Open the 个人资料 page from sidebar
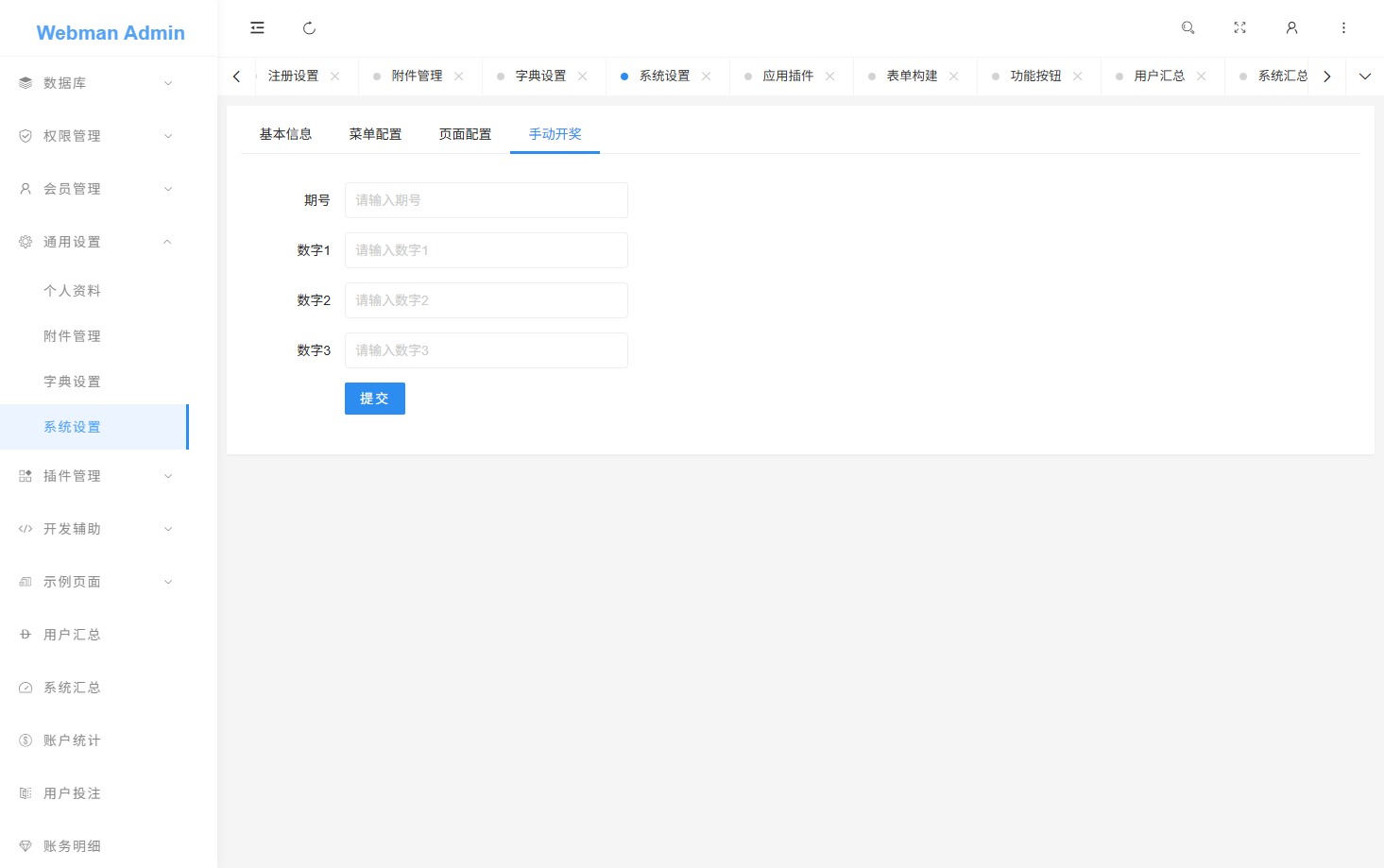 pyautogui.click(x=73, y=290)
